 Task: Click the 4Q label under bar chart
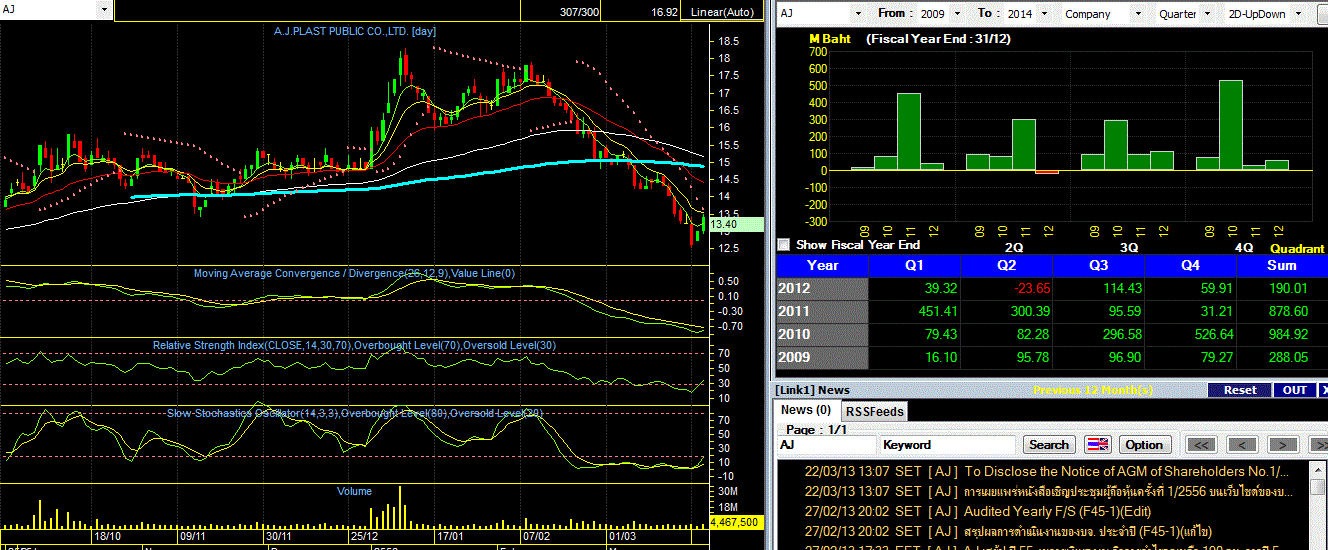tap(1243, 247)
